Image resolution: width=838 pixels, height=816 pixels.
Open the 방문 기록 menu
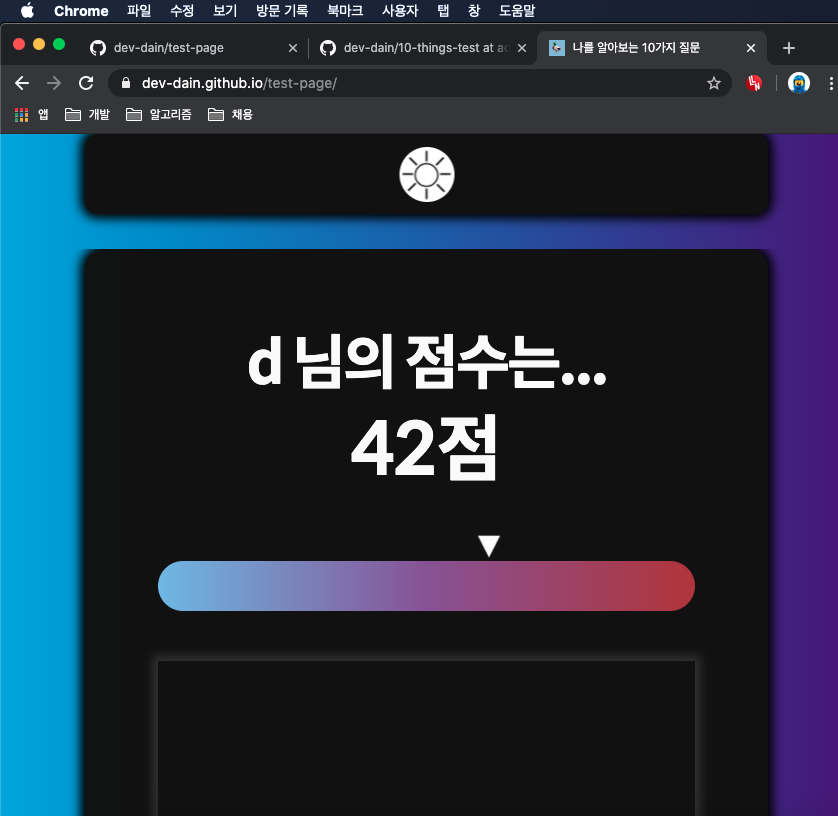pos(282,11)
